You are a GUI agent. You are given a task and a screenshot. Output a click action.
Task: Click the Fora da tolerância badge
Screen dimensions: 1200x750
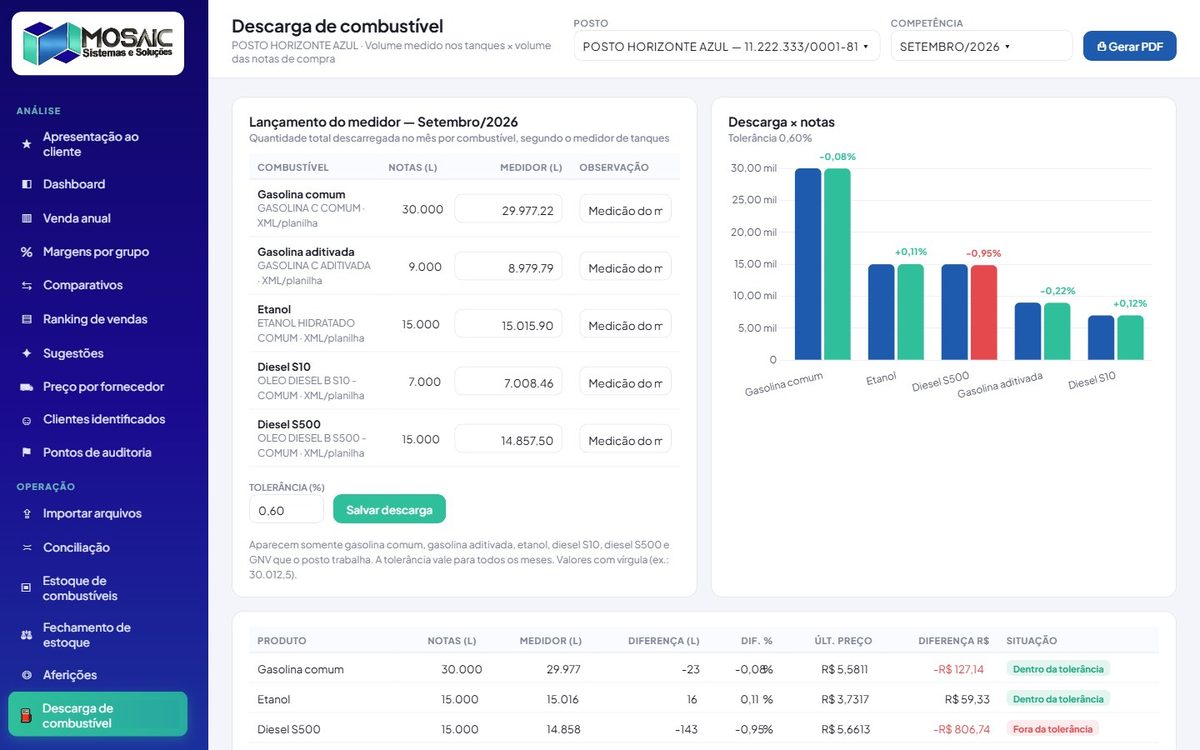coord(1052,729)
